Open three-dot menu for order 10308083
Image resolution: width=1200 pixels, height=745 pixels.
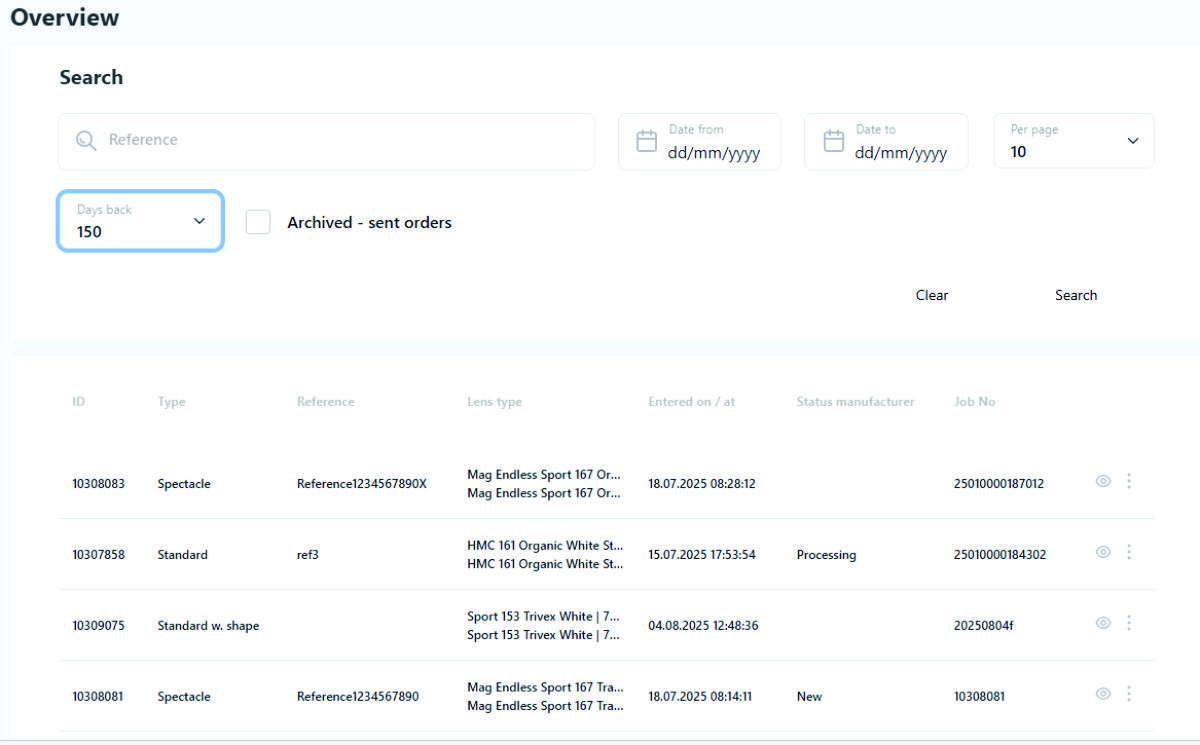(x=1129, y=481)
